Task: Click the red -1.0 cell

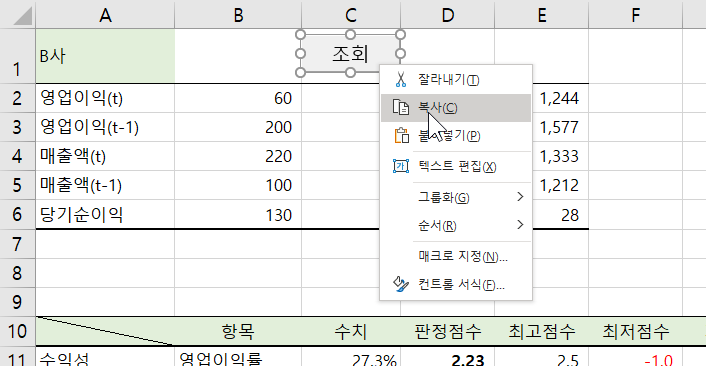Action: [635, 358]
